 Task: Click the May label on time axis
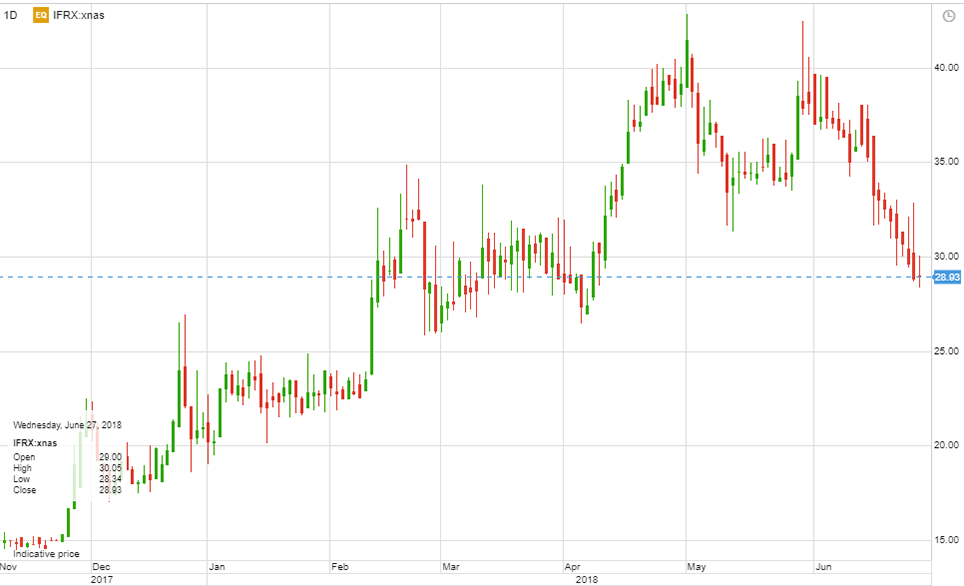[697, 566]
